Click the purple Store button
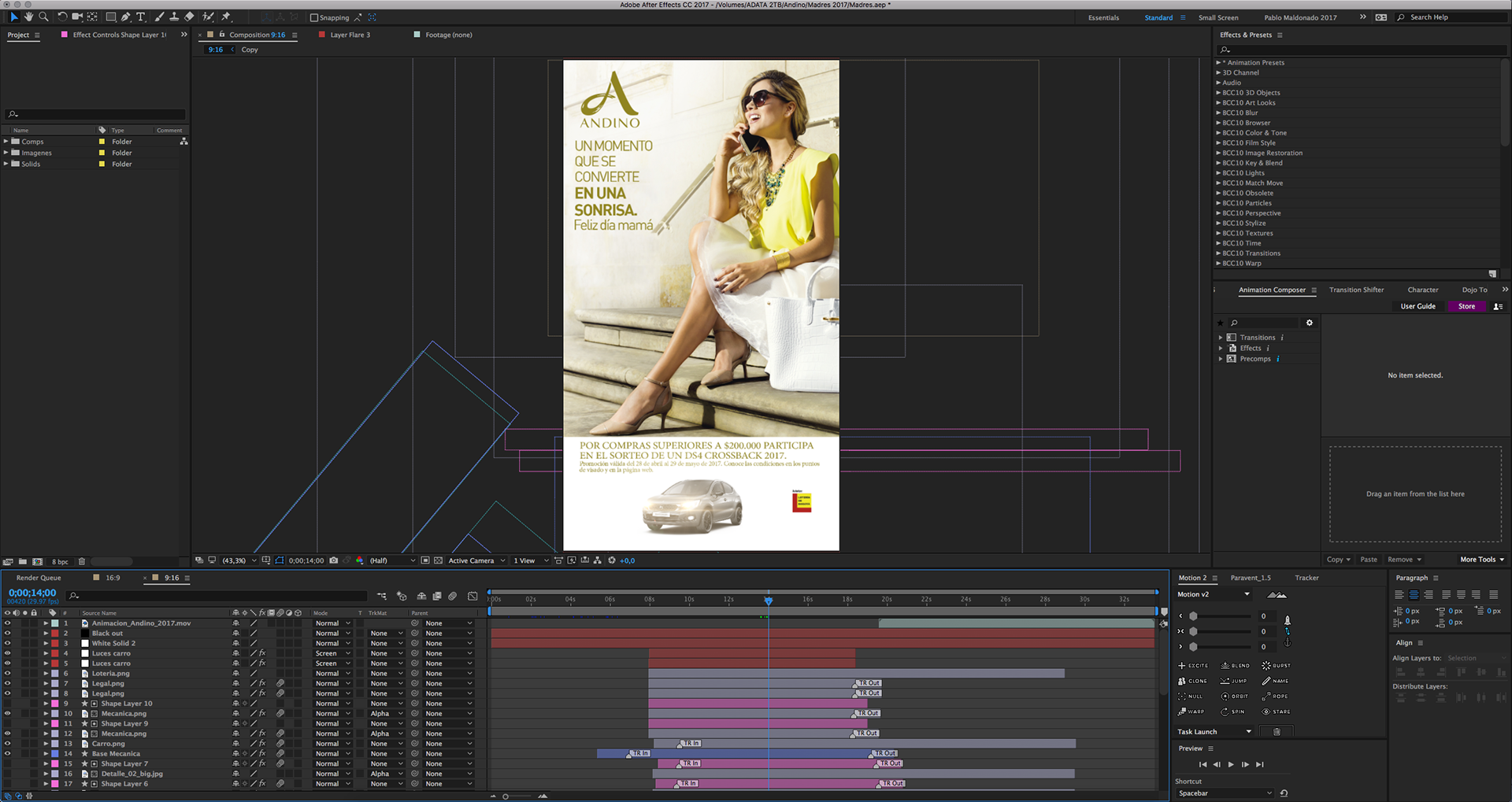 tap(1466, 306)
